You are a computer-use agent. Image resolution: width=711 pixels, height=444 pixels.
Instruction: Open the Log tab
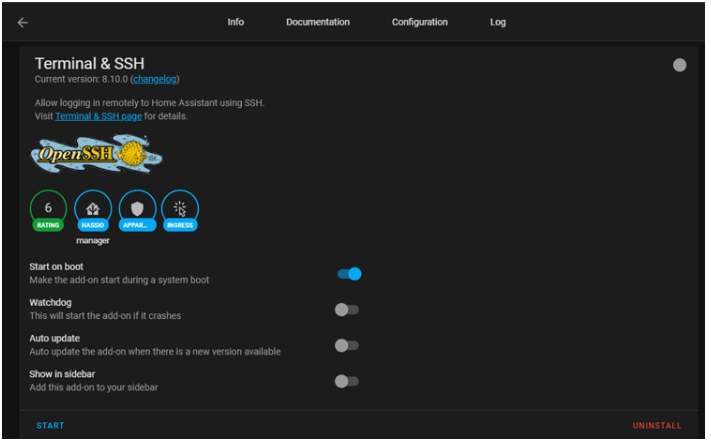[498, 22]
